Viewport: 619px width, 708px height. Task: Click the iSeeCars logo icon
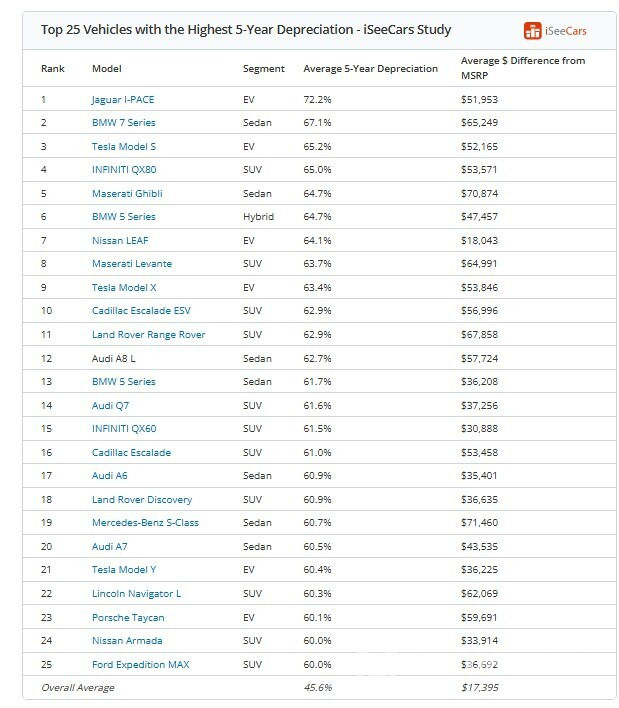point(532,31)
